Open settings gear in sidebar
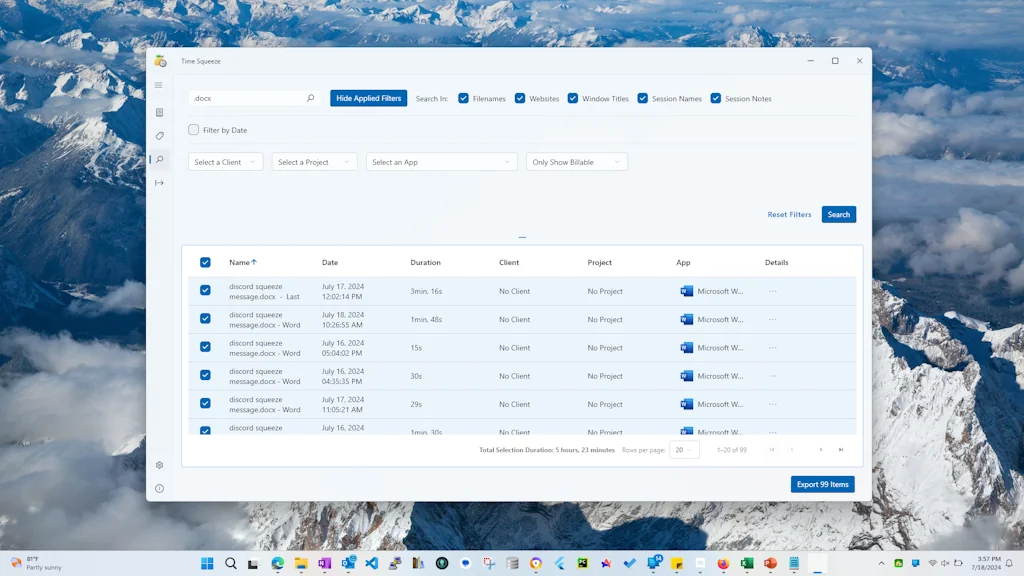 pos(159,465)
